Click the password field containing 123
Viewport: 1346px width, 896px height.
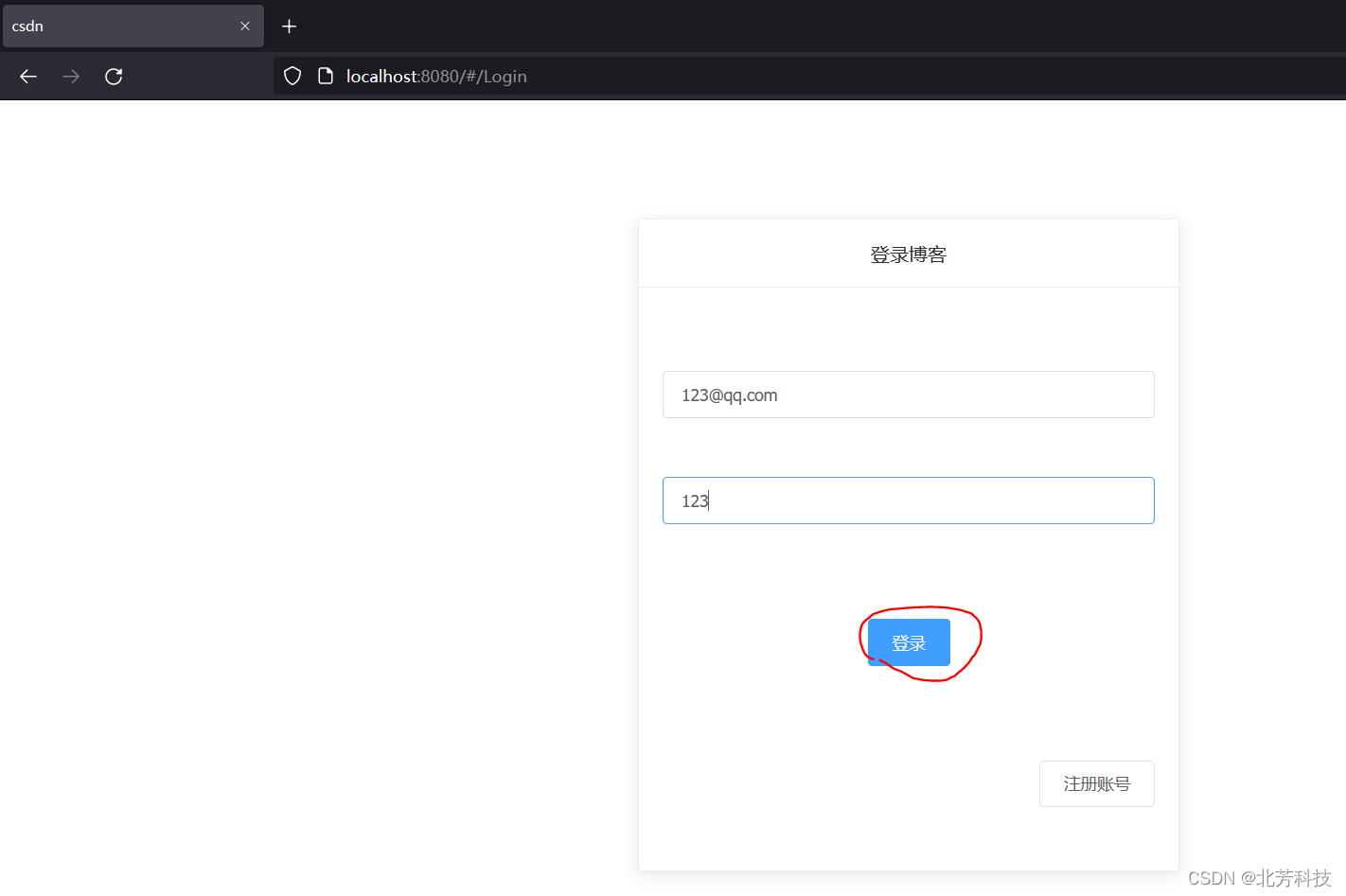coord(909,501)
